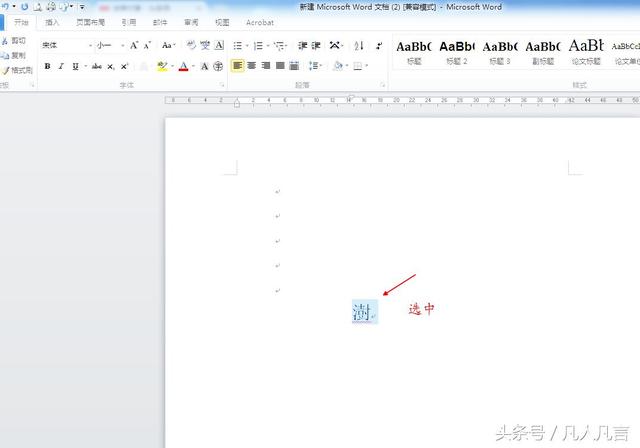Click the red font color button
Screen dimensions: 640x448
[184, 66]
